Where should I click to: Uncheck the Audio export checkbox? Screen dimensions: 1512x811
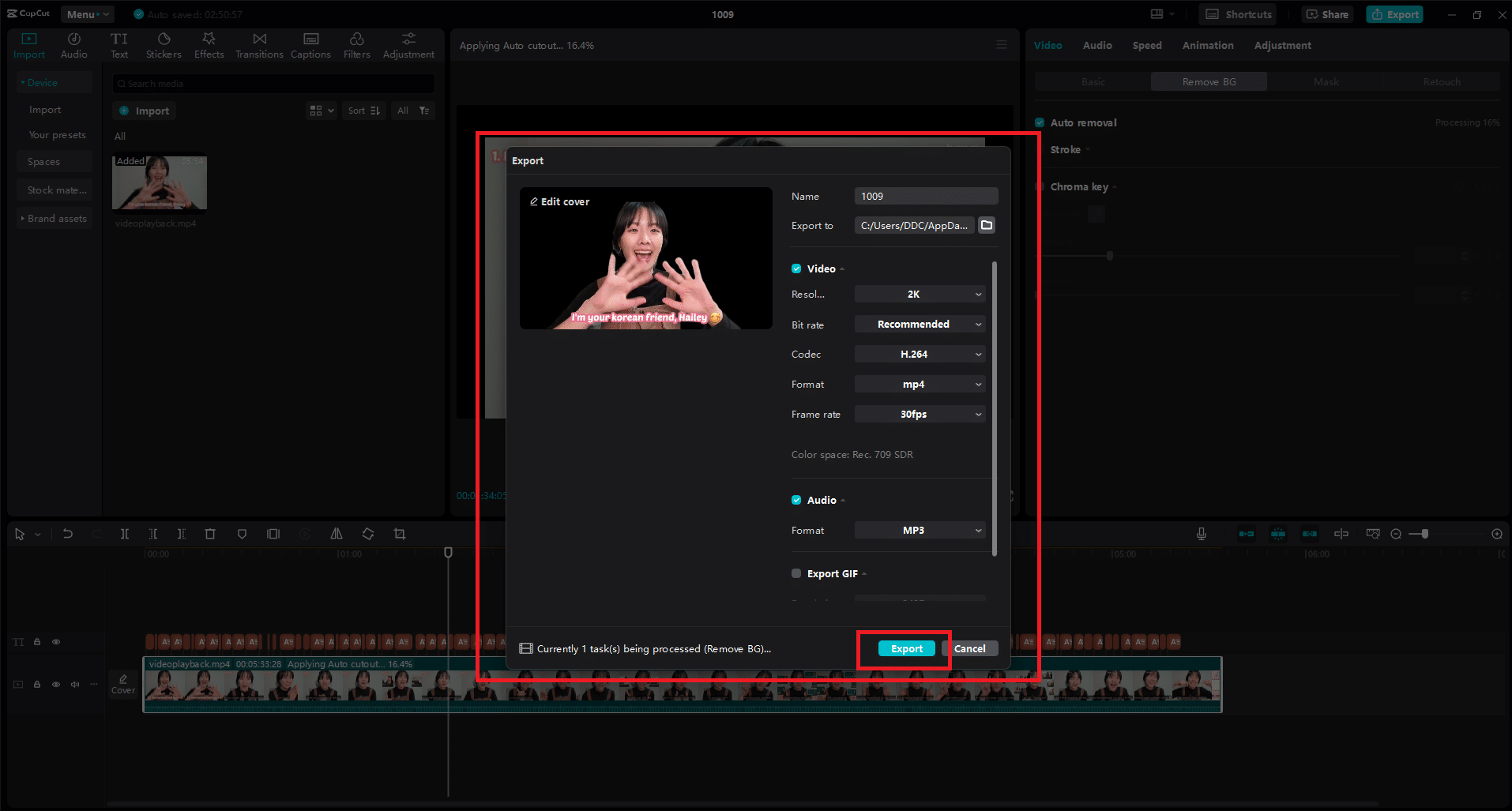tap(796, 501)
